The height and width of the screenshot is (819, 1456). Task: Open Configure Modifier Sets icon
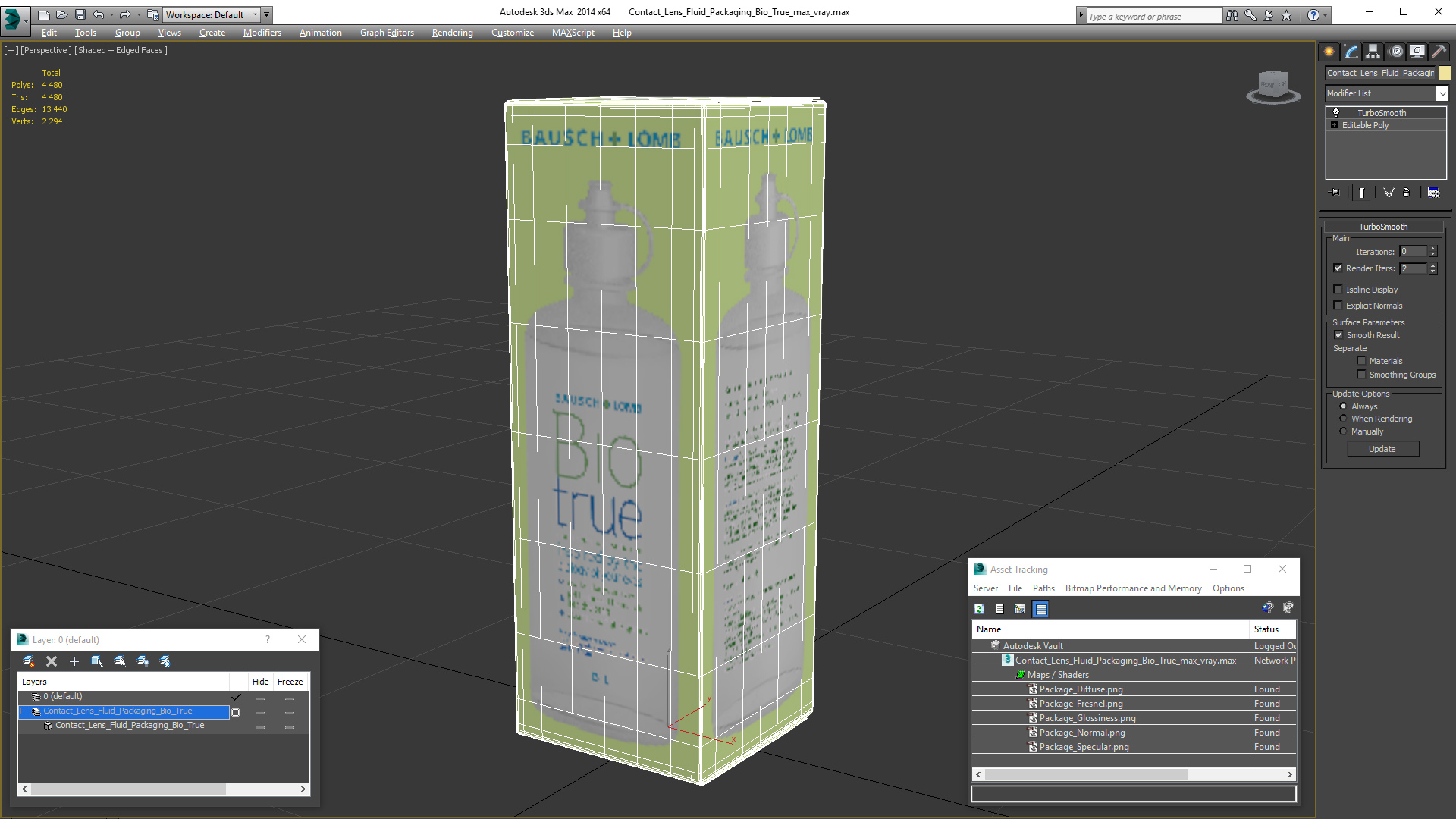click(x=1433, y=193)
